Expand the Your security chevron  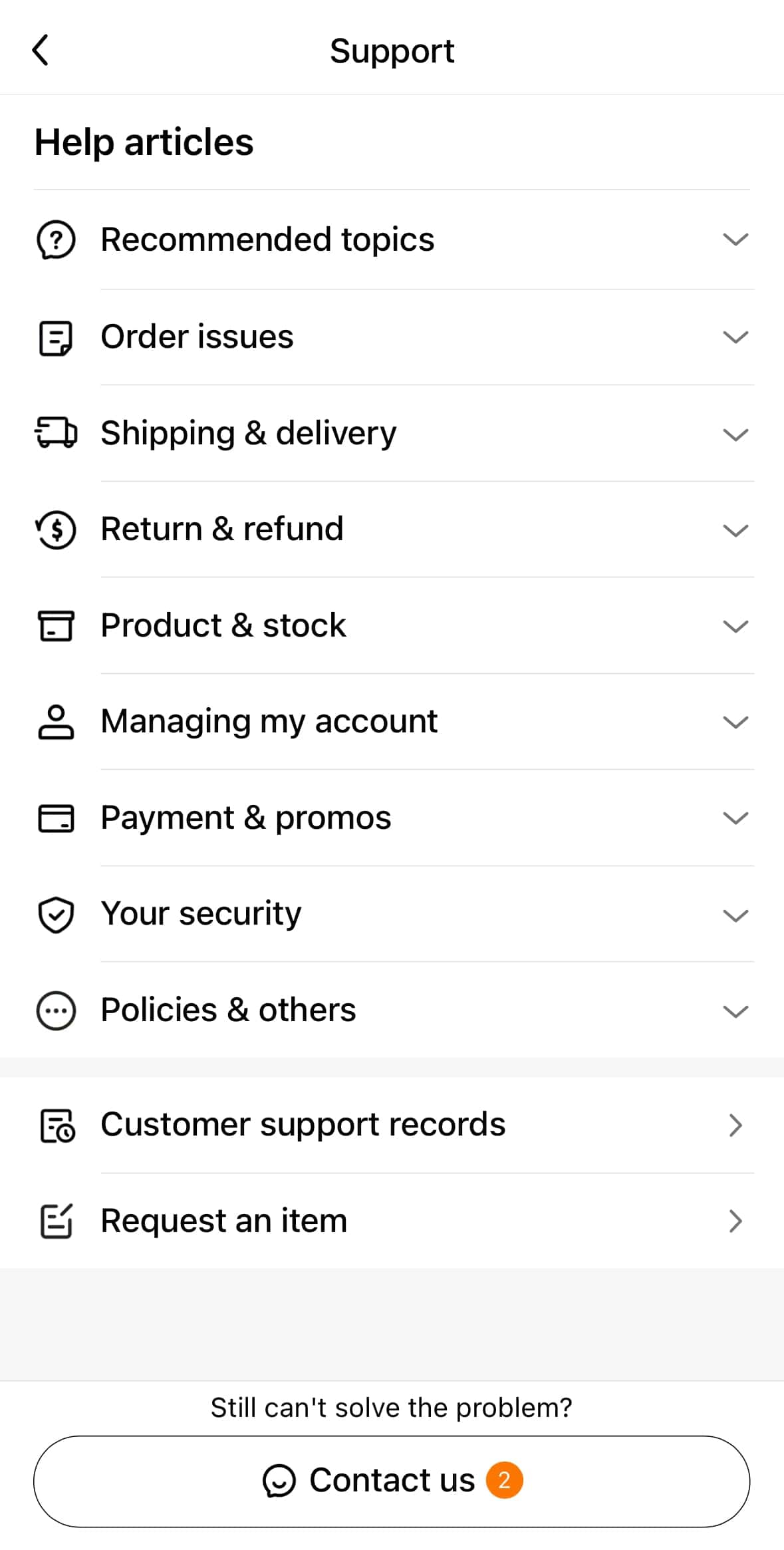point(735,915)
